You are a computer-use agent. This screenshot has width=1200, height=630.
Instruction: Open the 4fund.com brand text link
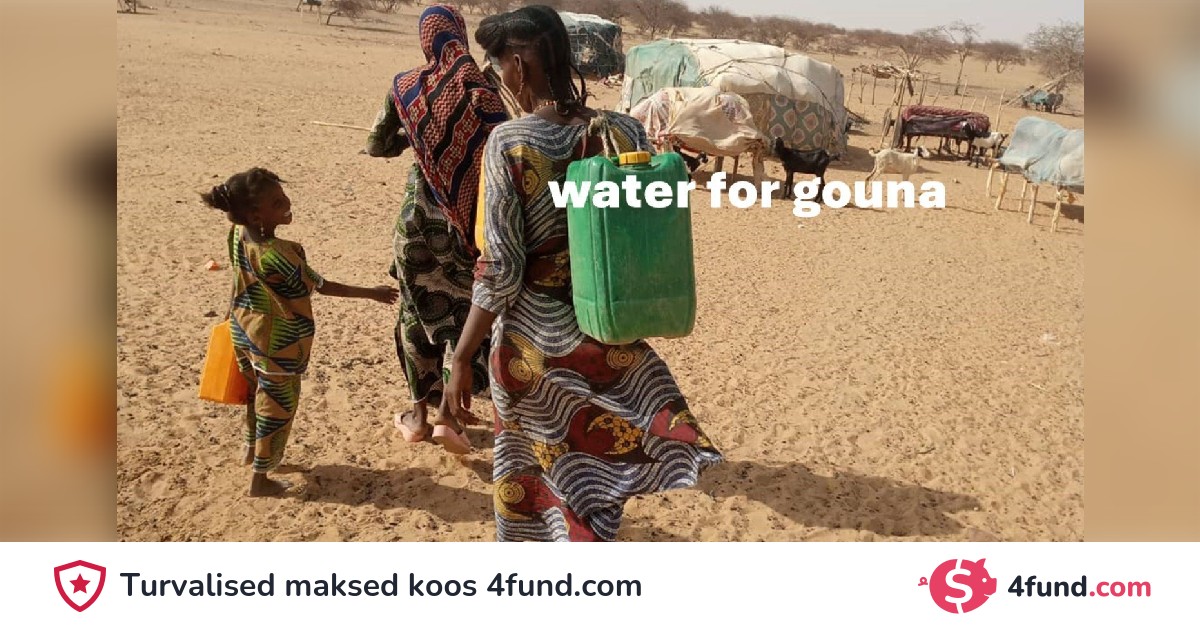coord(1079,587)
